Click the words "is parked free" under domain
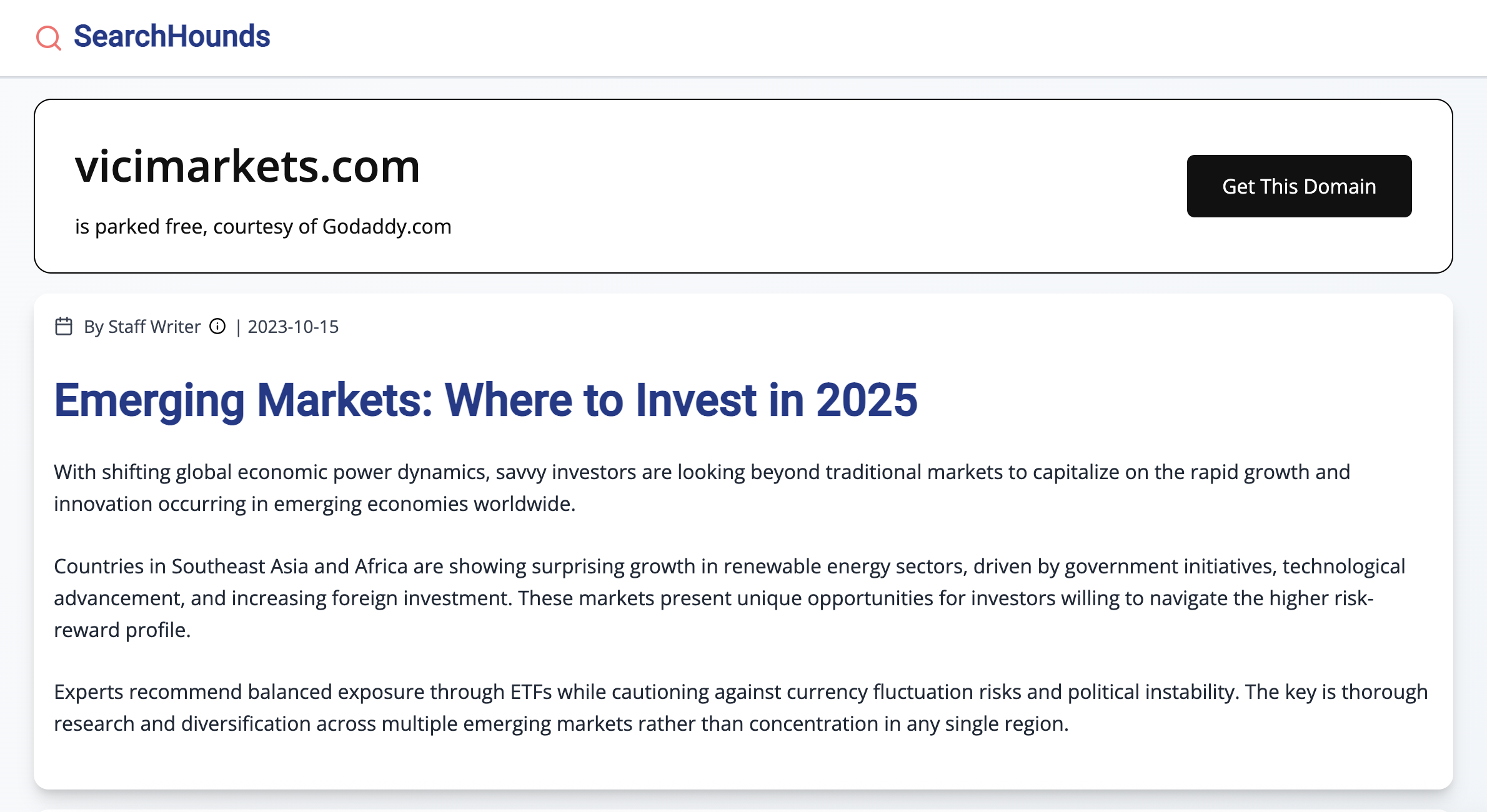This screenshot has height=812, width=1487. (x=140, y=227)
